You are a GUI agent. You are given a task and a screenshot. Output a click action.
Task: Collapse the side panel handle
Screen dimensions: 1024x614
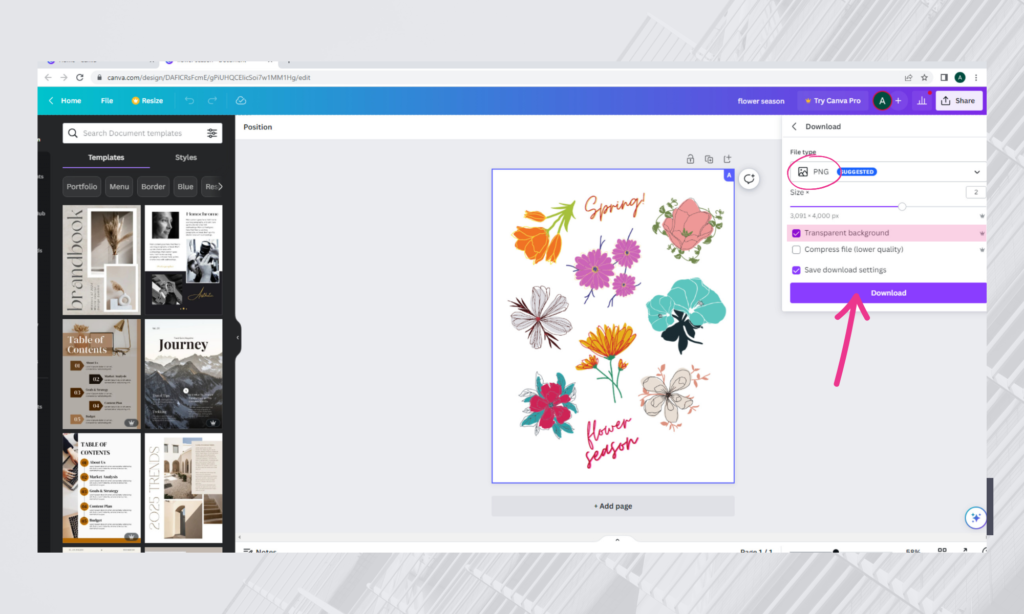[x=238, y=338]
